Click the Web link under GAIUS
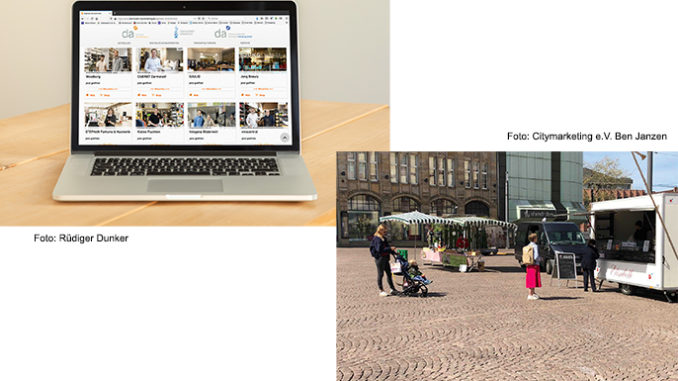The height and width of the screenshot is (381, 678). pyautogui.click(x=194, y=95)
